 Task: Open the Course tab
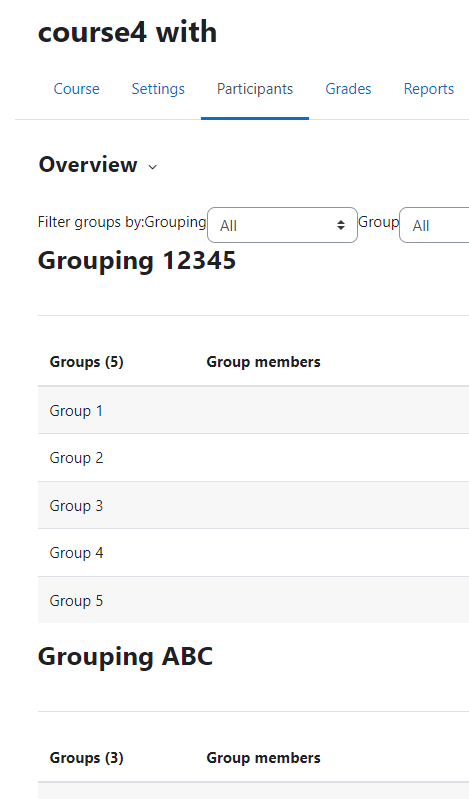(x=76, y=89)
